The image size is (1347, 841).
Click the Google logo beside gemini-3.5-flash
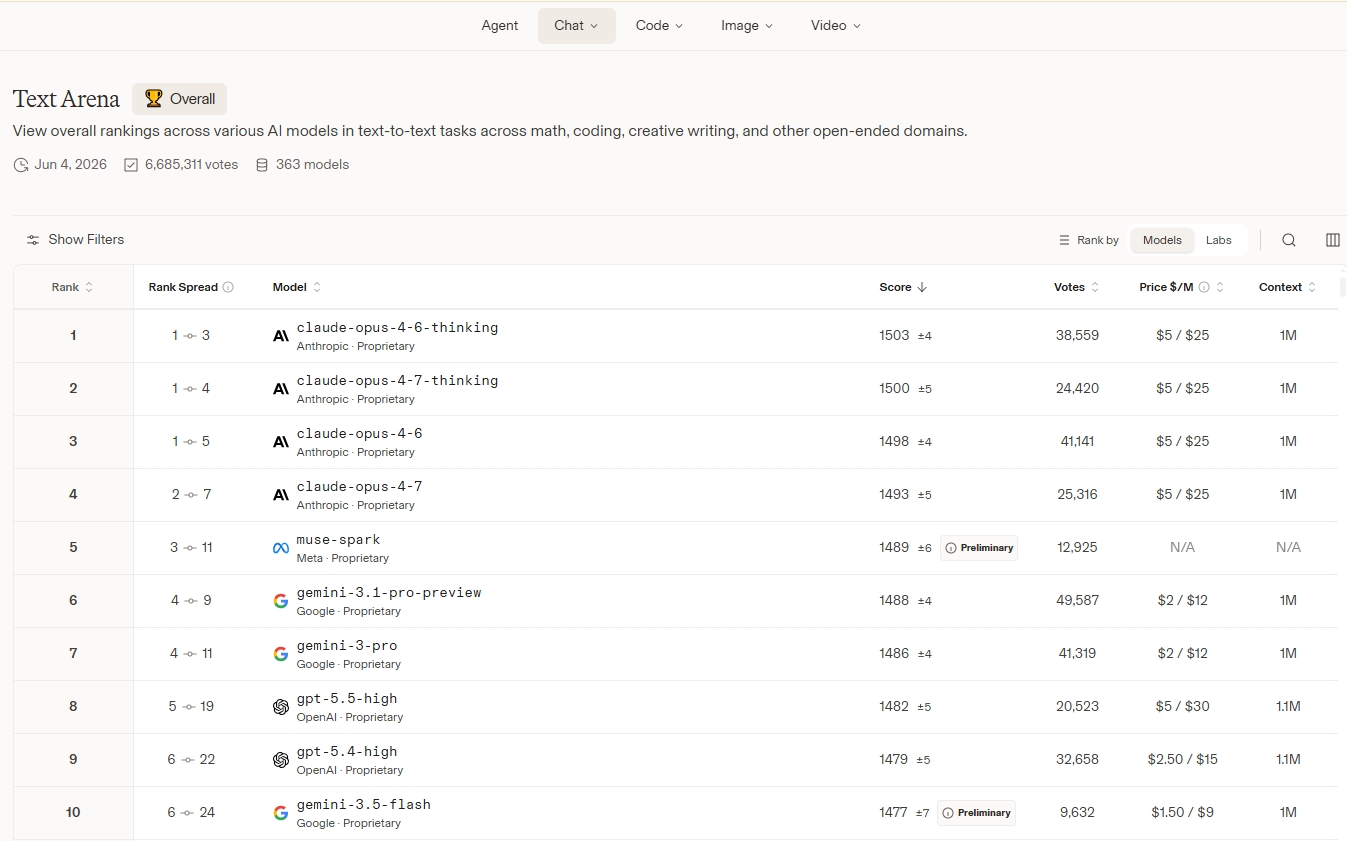[281, 813]
